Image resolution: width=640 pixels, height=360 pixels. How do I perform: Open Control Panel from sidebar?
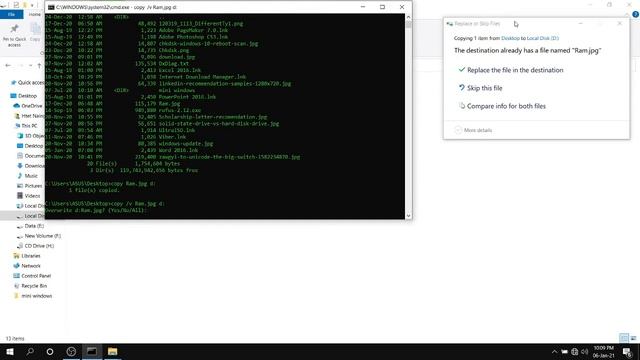pos(32,276)
